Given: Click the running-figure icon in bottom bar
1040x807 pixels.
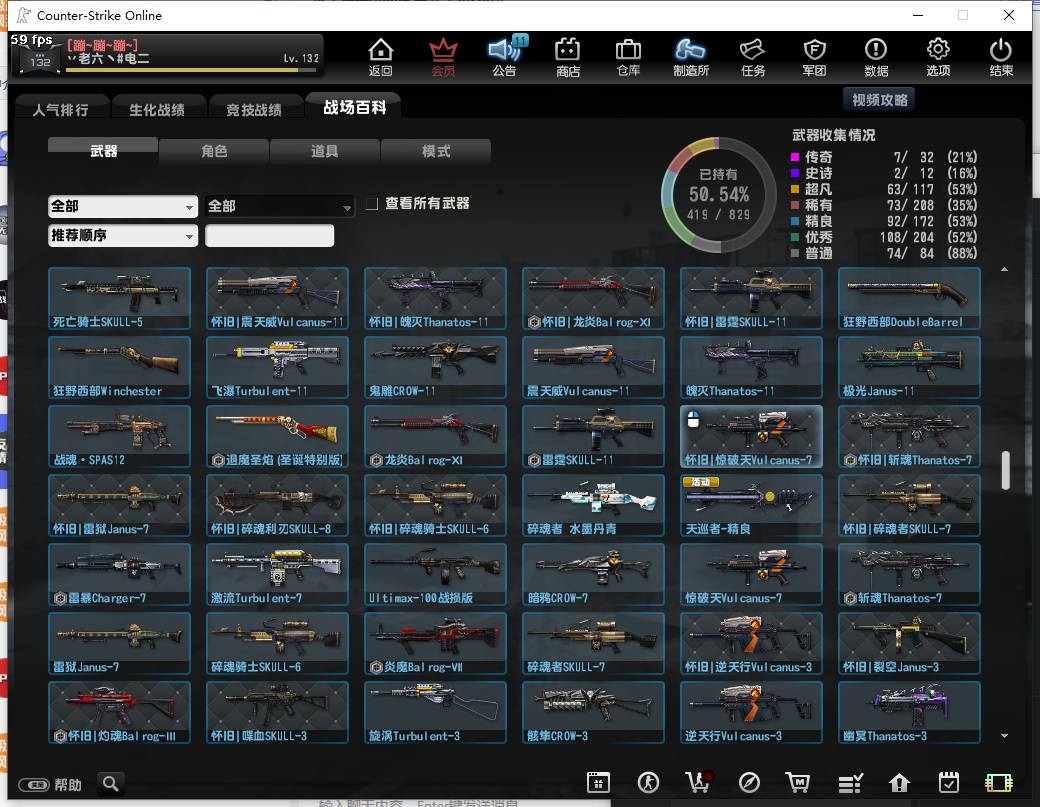Looking at the screenshot, I should point(648,783).
